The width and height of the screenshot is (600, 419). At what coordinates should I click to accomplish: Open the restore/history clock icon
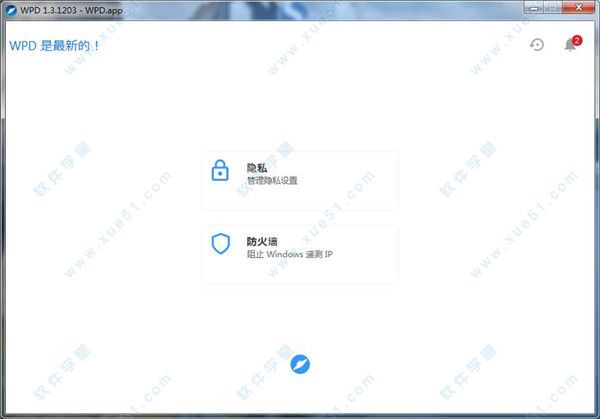click(x=537, y=44)
